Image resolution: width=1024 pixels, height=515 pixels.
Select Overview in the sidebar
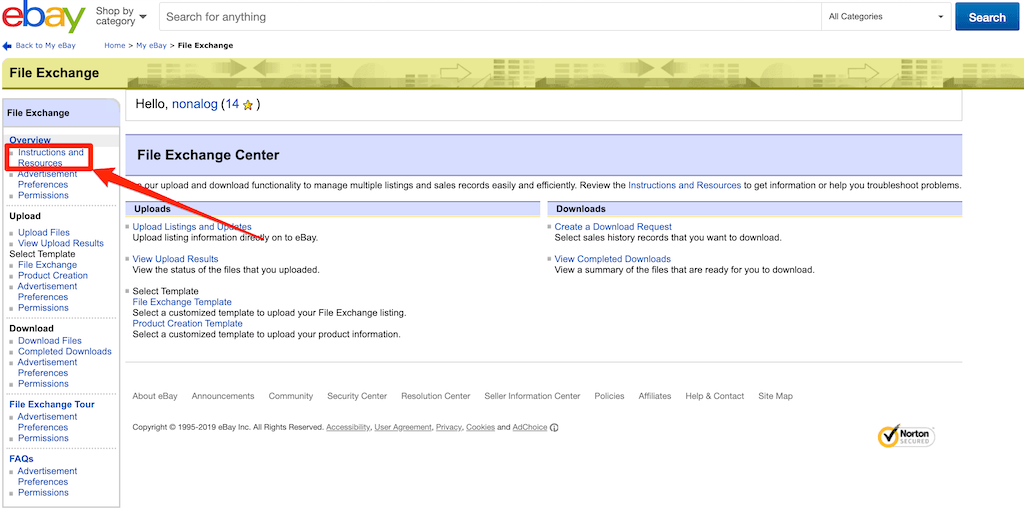(x=30, y=140)
